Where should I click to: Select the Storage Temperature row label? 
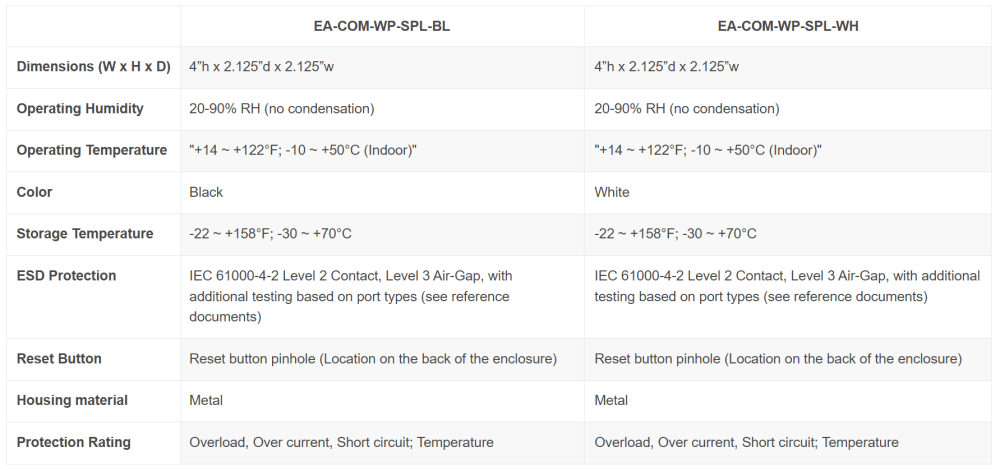pos(85,233)
